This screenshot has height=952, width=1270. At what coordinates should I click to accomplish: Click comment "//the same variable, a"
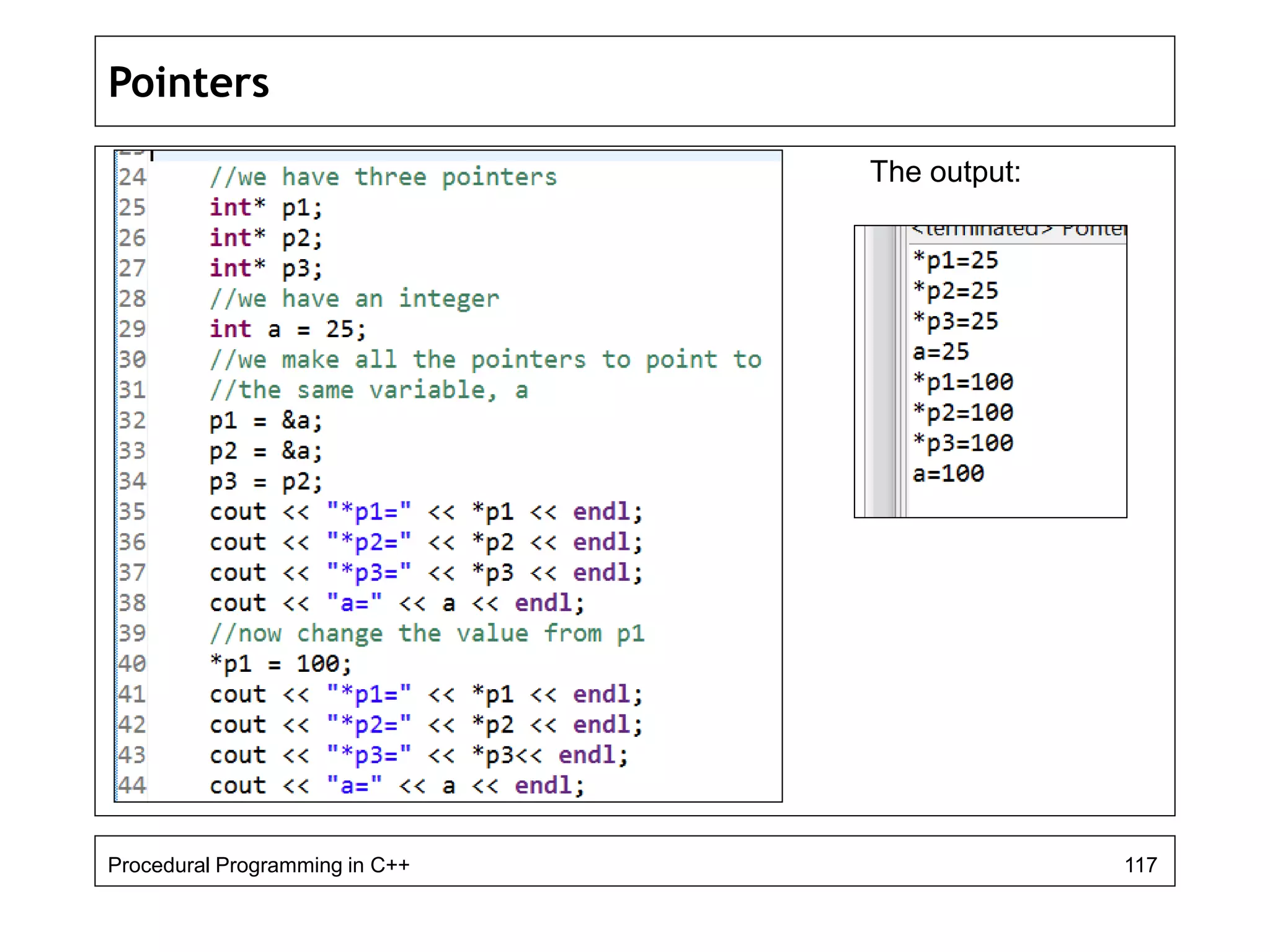click(x=368, y=390)
